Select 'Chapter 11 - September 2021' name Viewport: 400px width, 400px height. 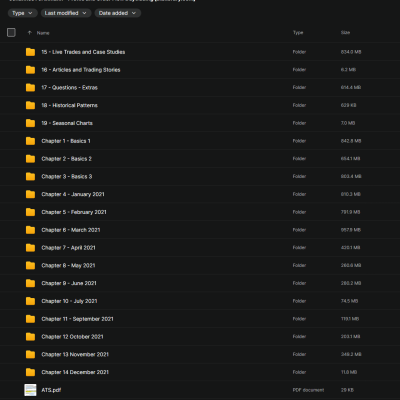(77, 319)
